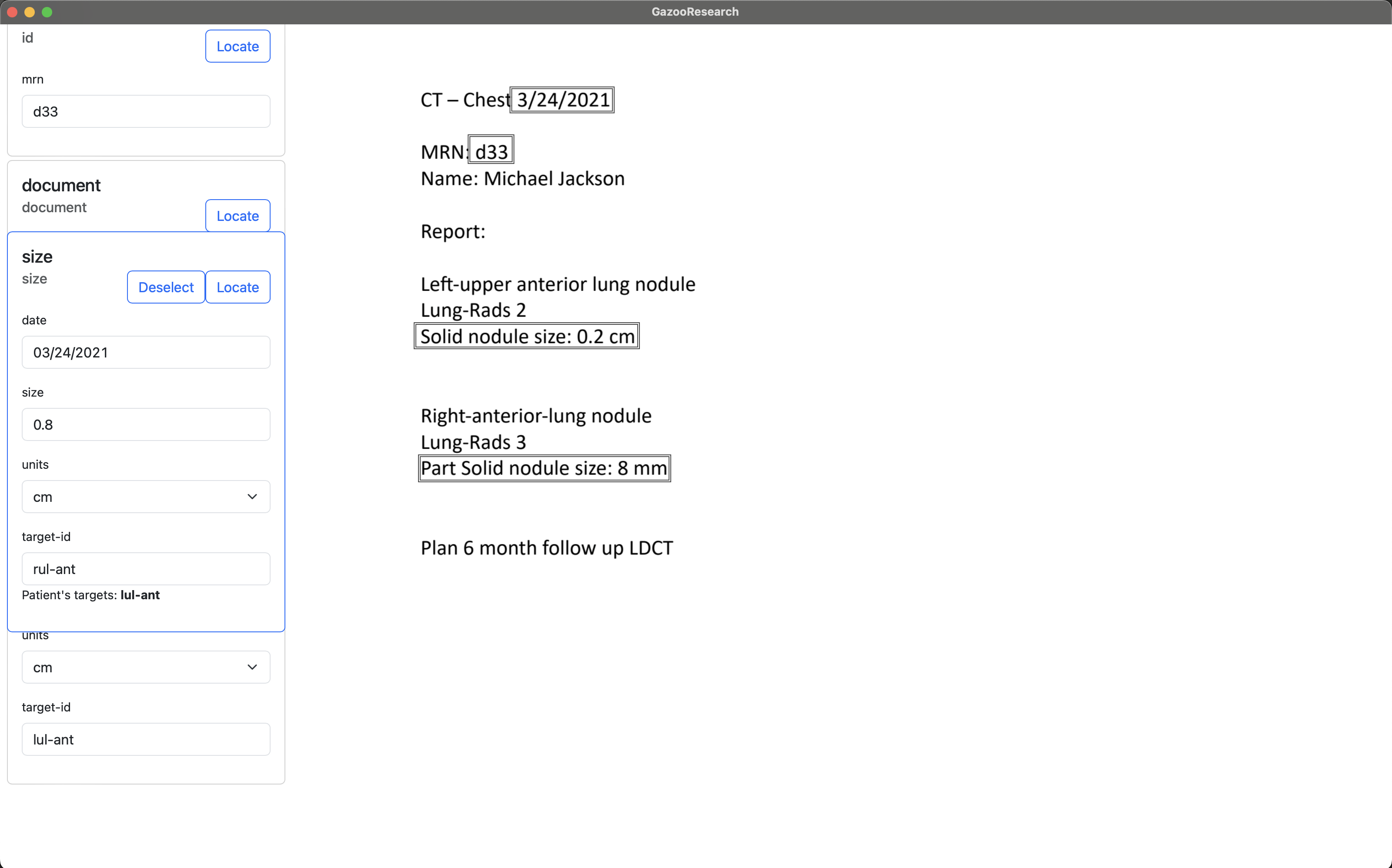Viewport: 1392px width, 868px height.
Task: Click the document section heading
Action: click(x=61, y=185)
